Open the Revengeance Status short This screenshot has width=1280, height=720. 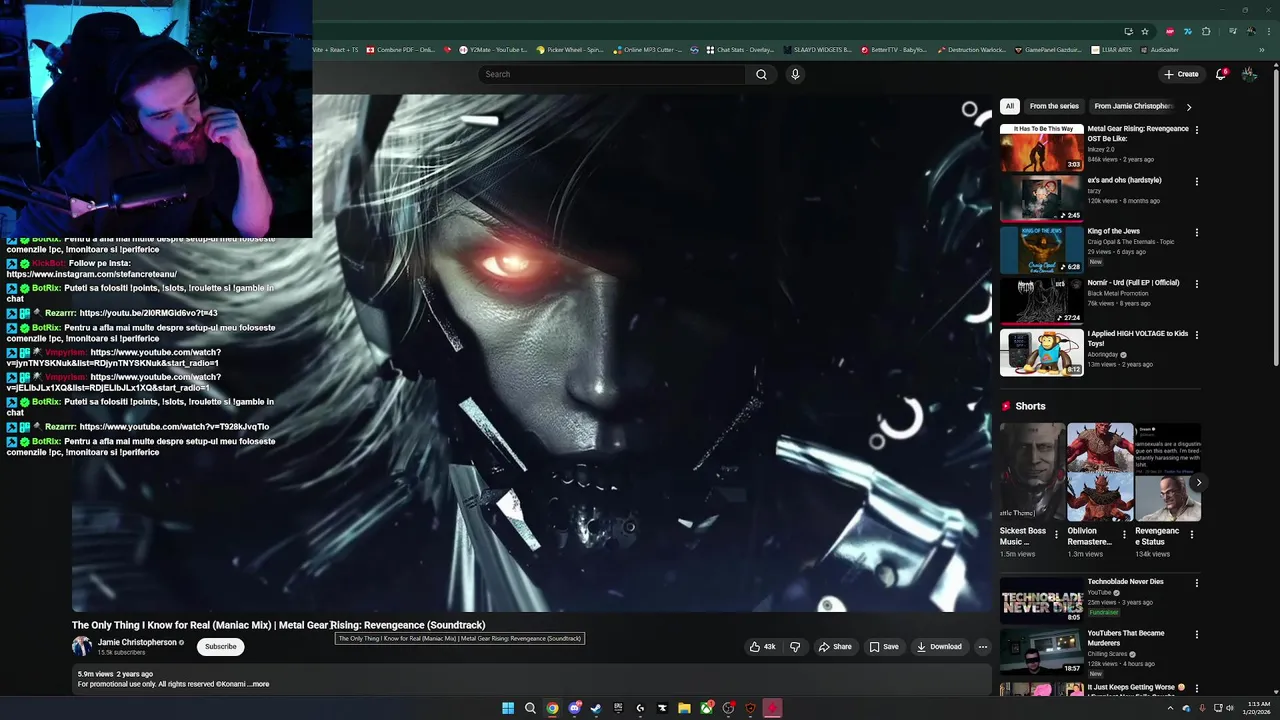1168,472
